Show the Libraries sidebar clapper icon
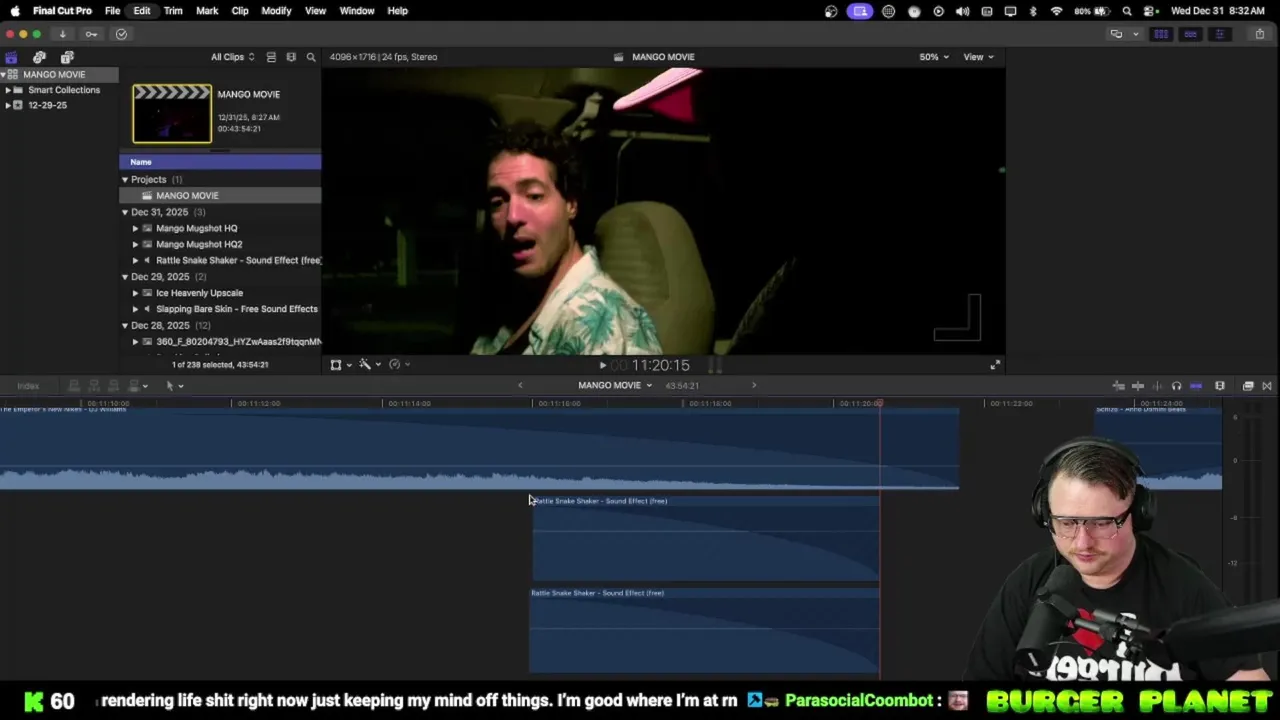 pyautogui.click(x=11, y=57)
